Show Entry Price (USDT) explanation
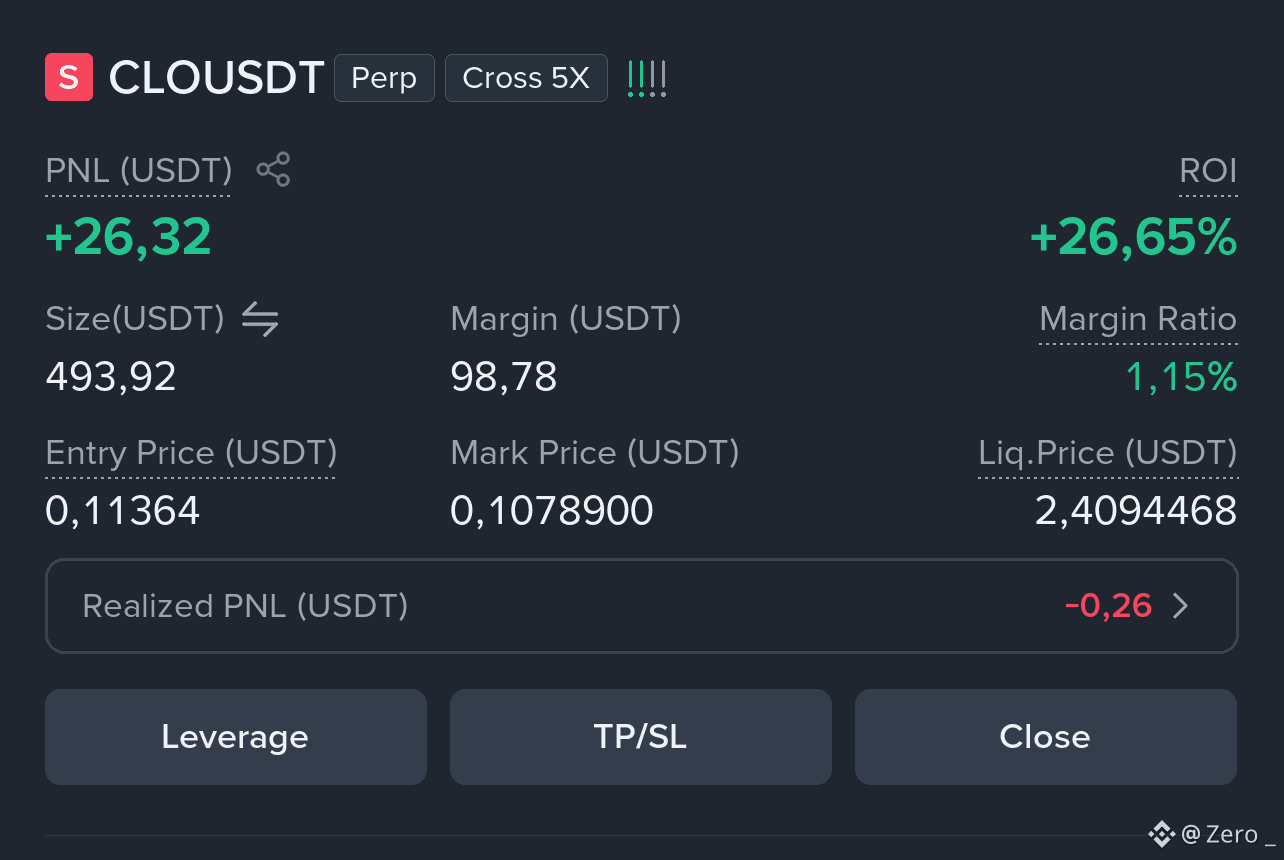The width and height of the screenshot is (1284, 860). [191, 453]
